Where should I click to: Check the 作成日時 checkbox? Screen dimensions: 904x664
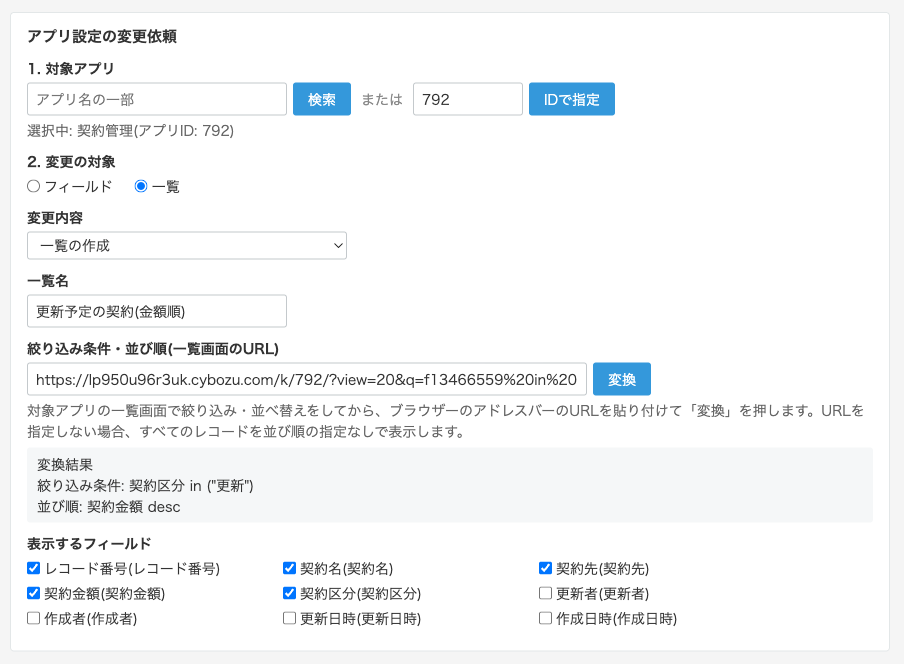(x=545, y=618)
